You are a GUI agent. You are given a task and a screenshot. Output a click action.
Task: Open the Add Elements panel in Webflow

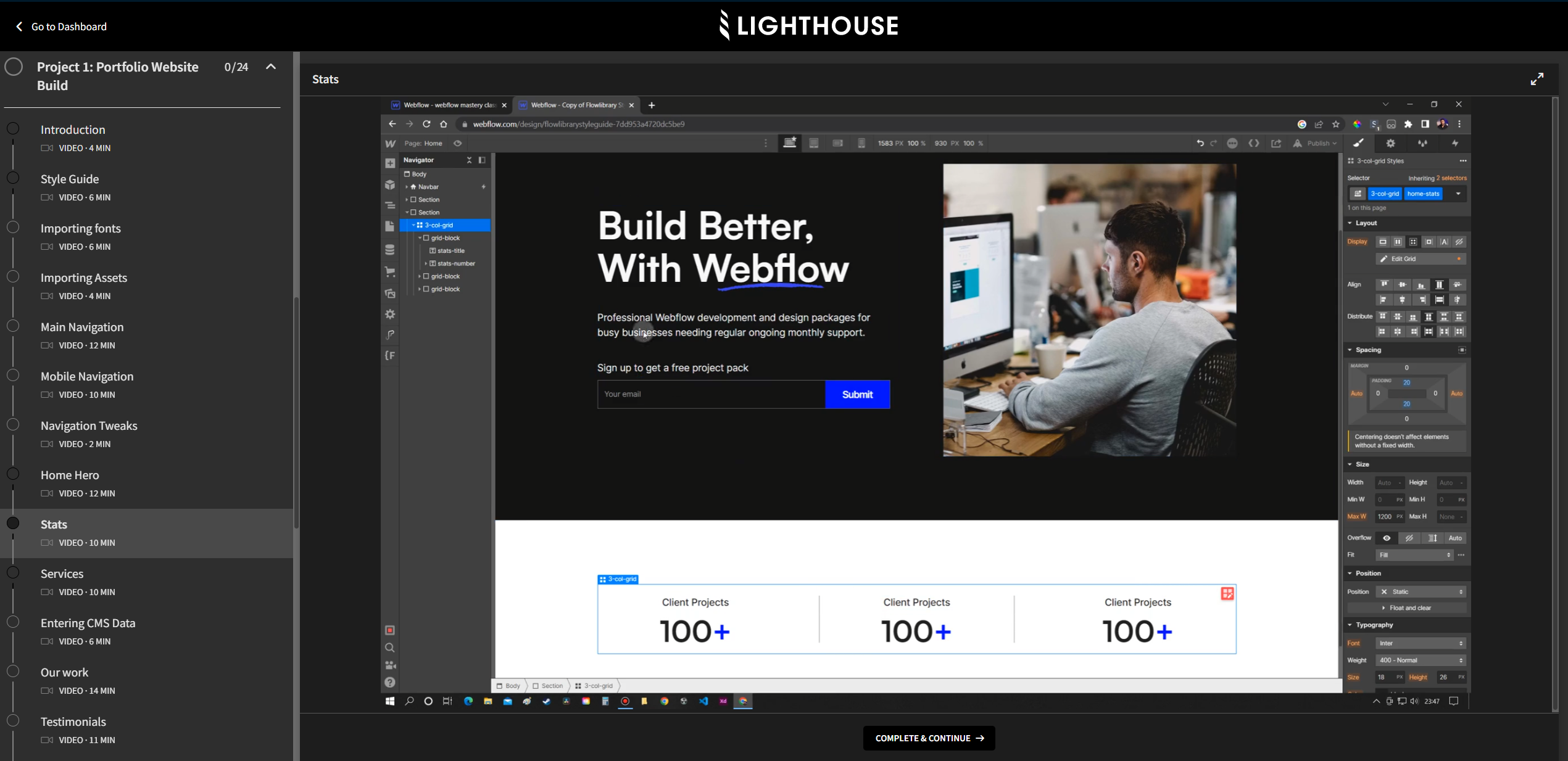pos(389,163)
